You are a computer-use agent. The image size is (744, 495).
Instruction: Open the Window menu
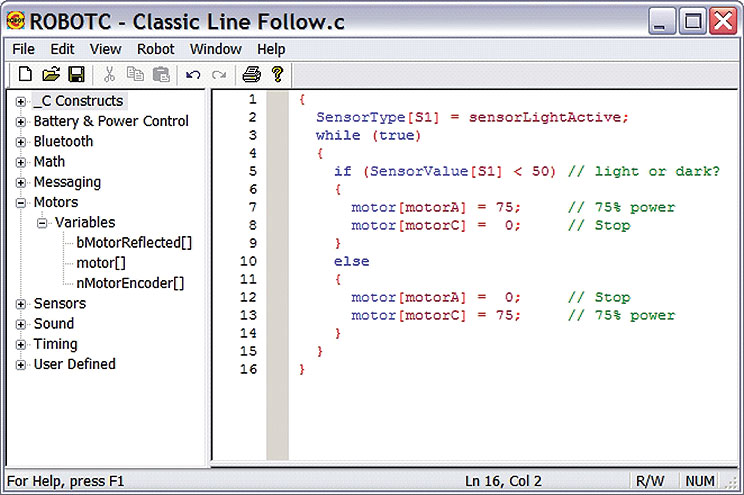(x=216, y=49)
